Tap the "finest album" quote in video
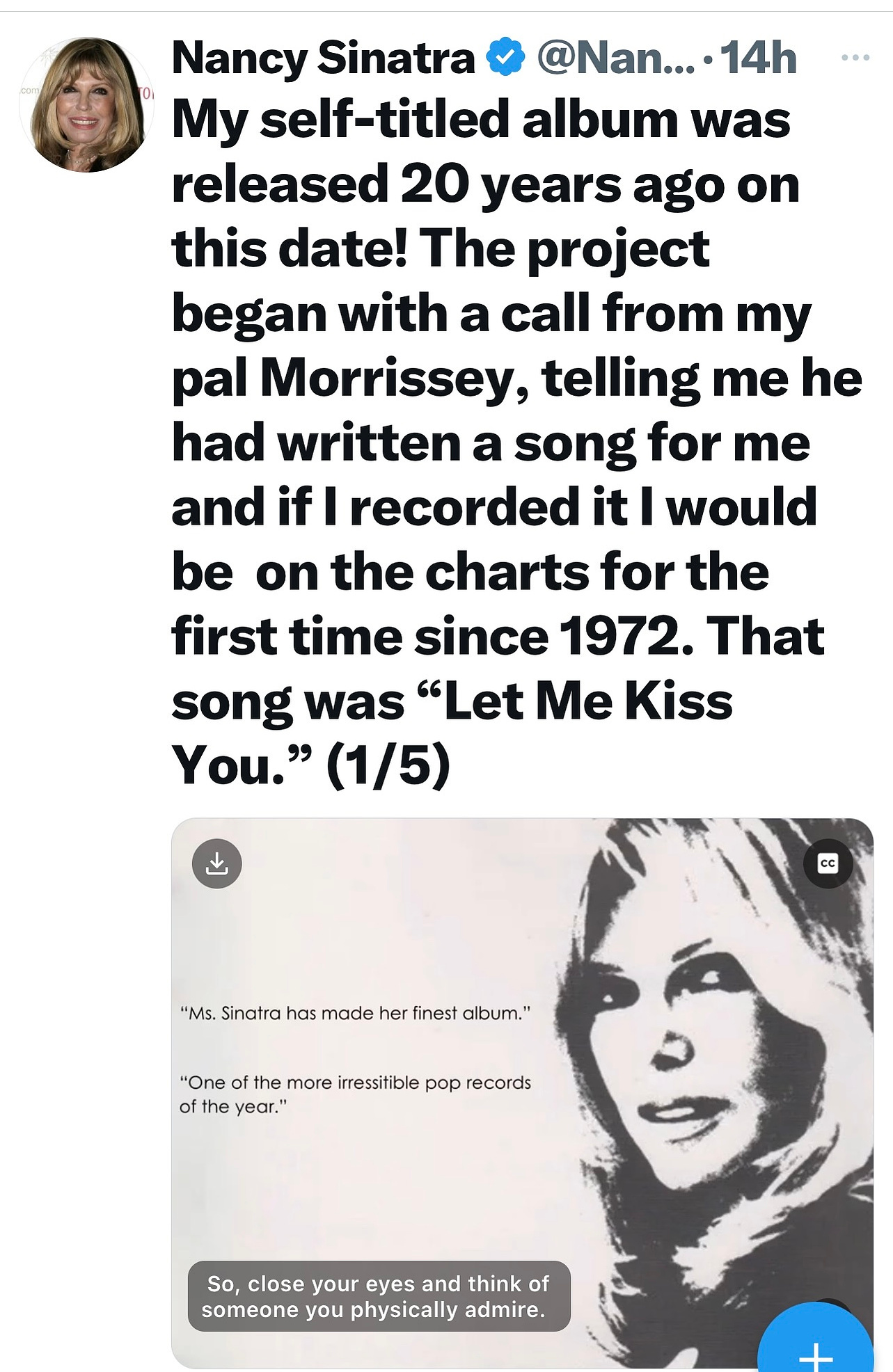 tap(355, 1013)
